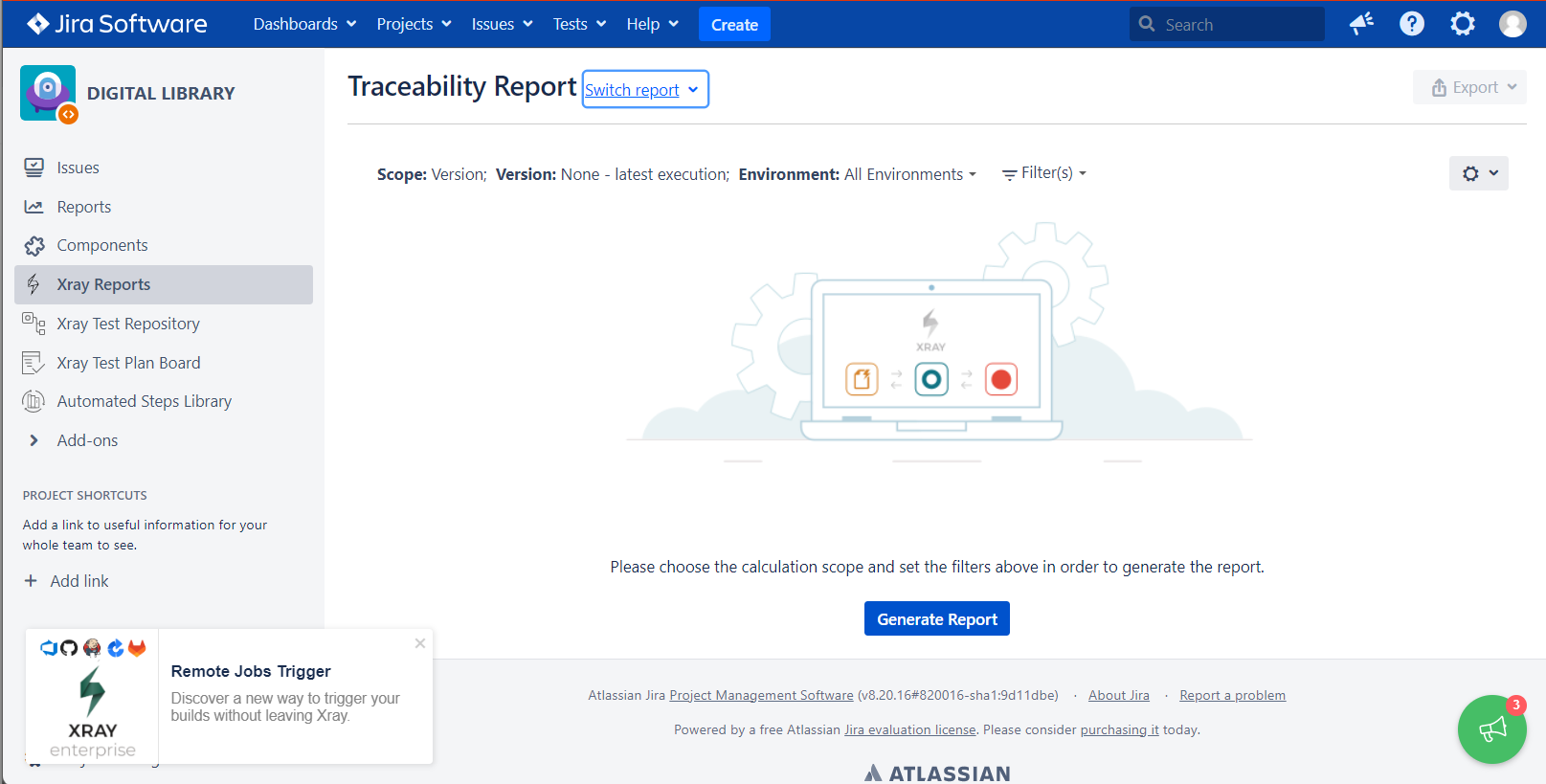The image size is (1546, 784).
Task: Click the Reports chart icon in sidebar
Action: click(x=34, y=207)
